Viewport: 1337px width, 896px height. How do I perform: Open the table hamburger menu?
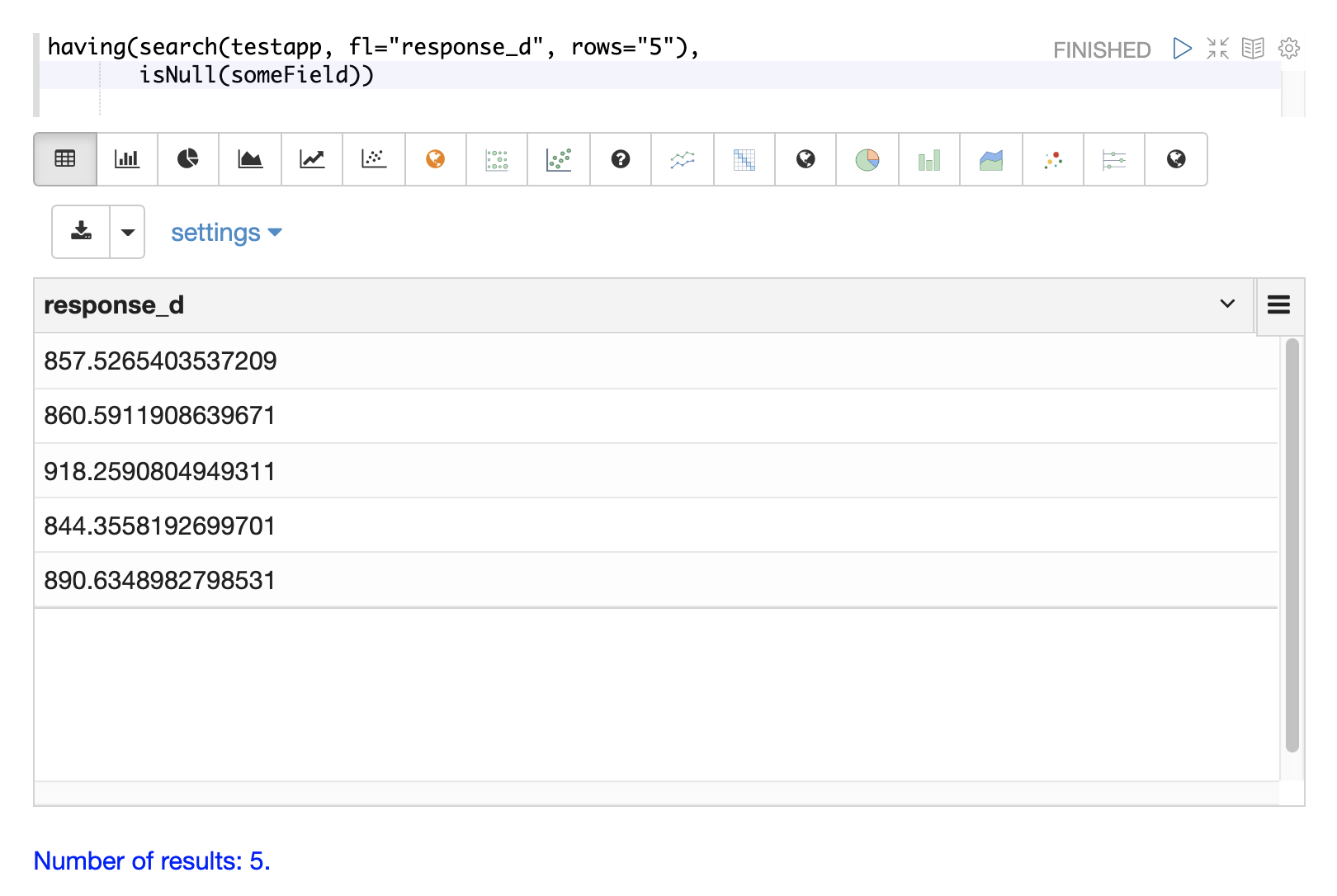pos(1278,305)
